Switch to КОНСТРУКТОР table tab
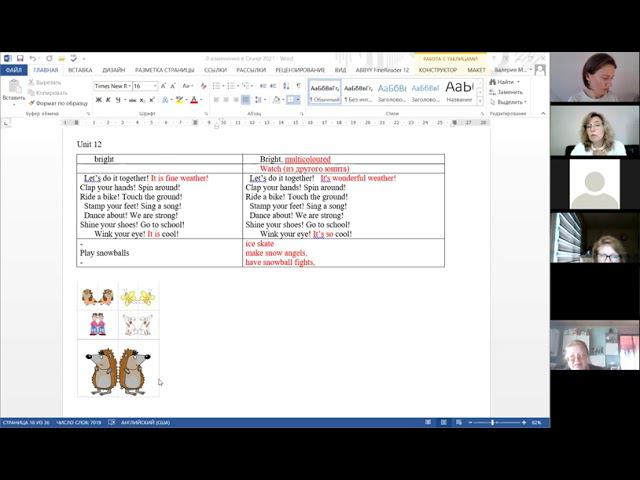Viewport: 640px width, 480px height. click(438, 70)
